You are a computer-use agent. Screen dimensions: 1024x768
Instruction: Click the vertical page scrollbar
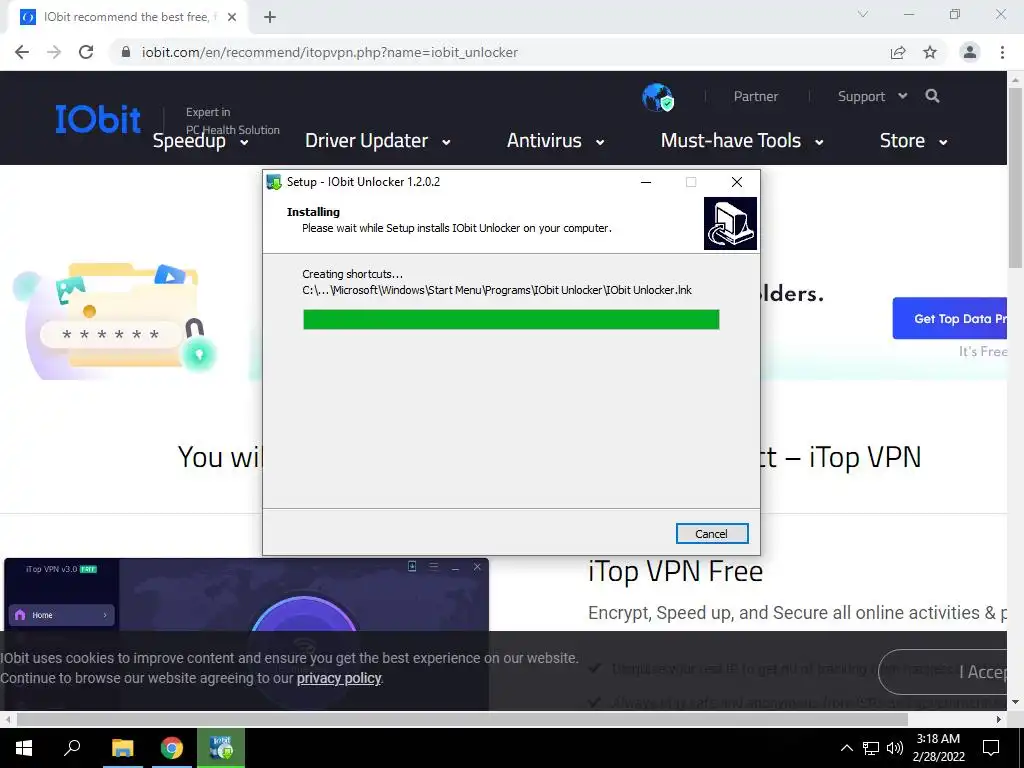tap(1016, 178)
